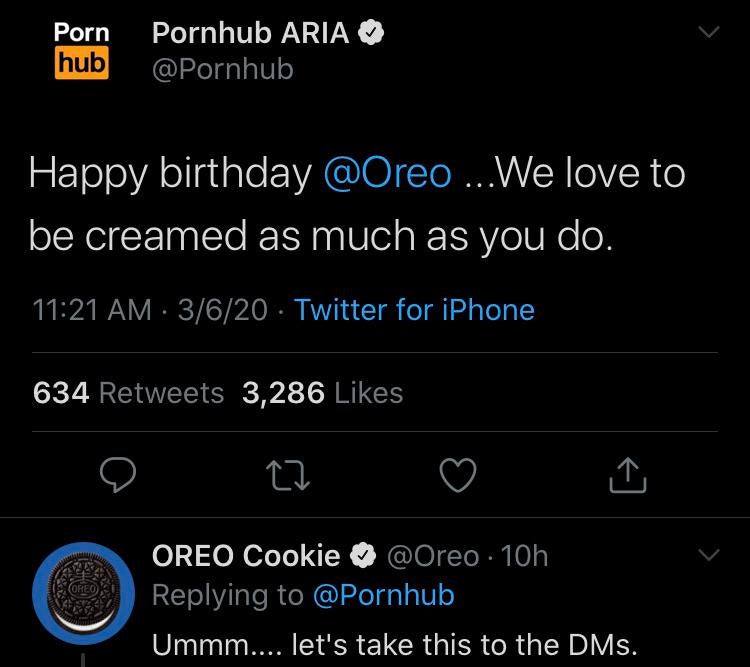The width and height of the screenshot is (750, 667).
Task: Like the tweet with heart icon
Action: [458, 476]
